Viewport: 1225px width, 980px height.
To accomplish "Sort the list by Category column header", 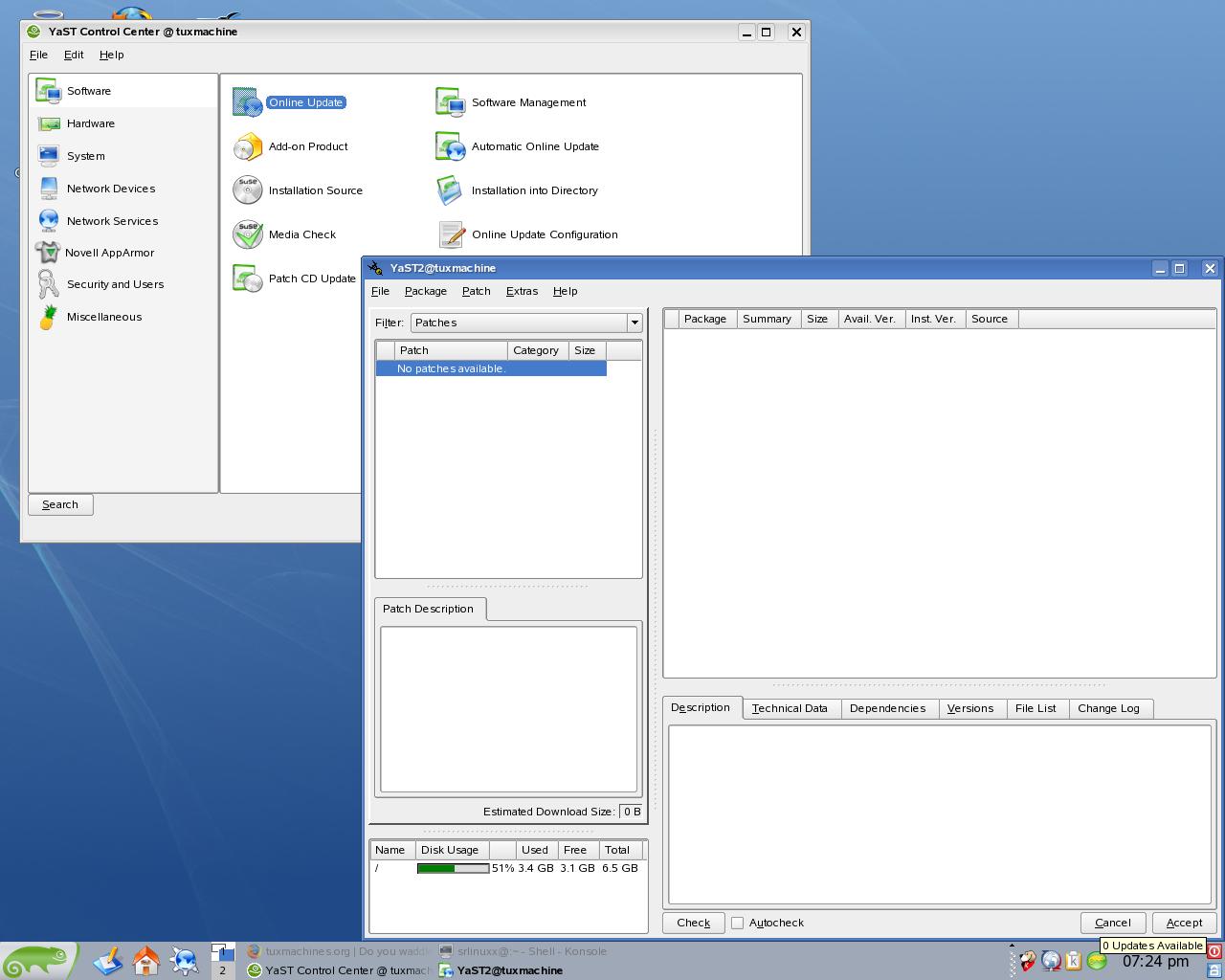I will click(536, 350).
